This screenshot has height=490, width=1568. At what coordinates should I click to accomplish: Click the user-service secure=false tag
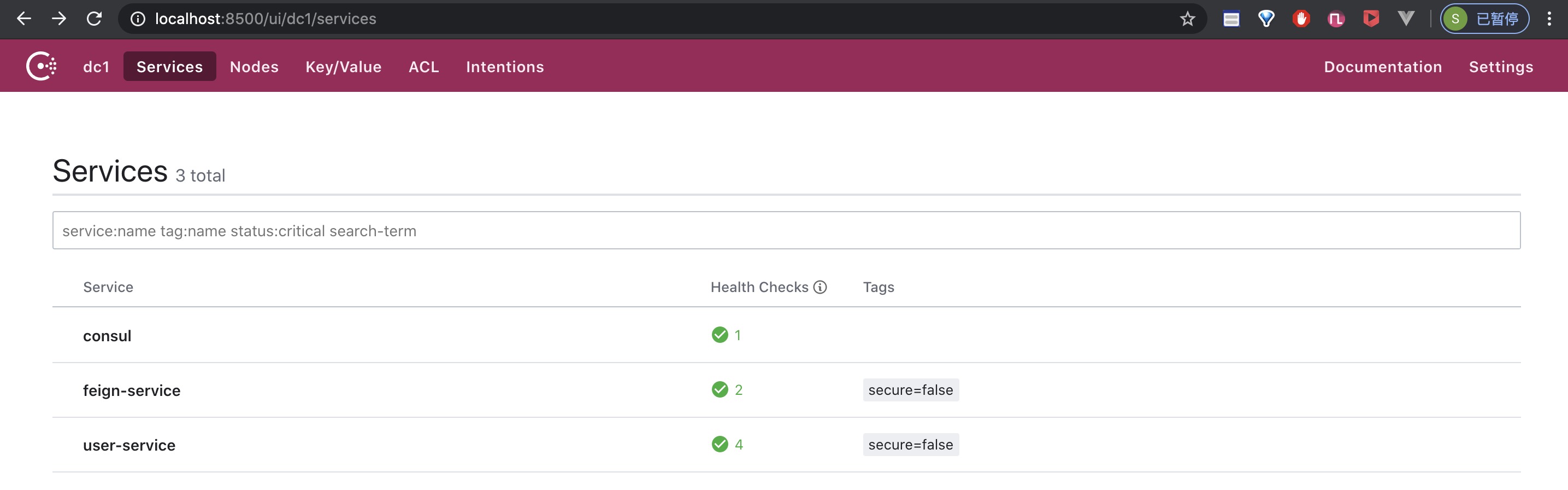coord(910,445)
